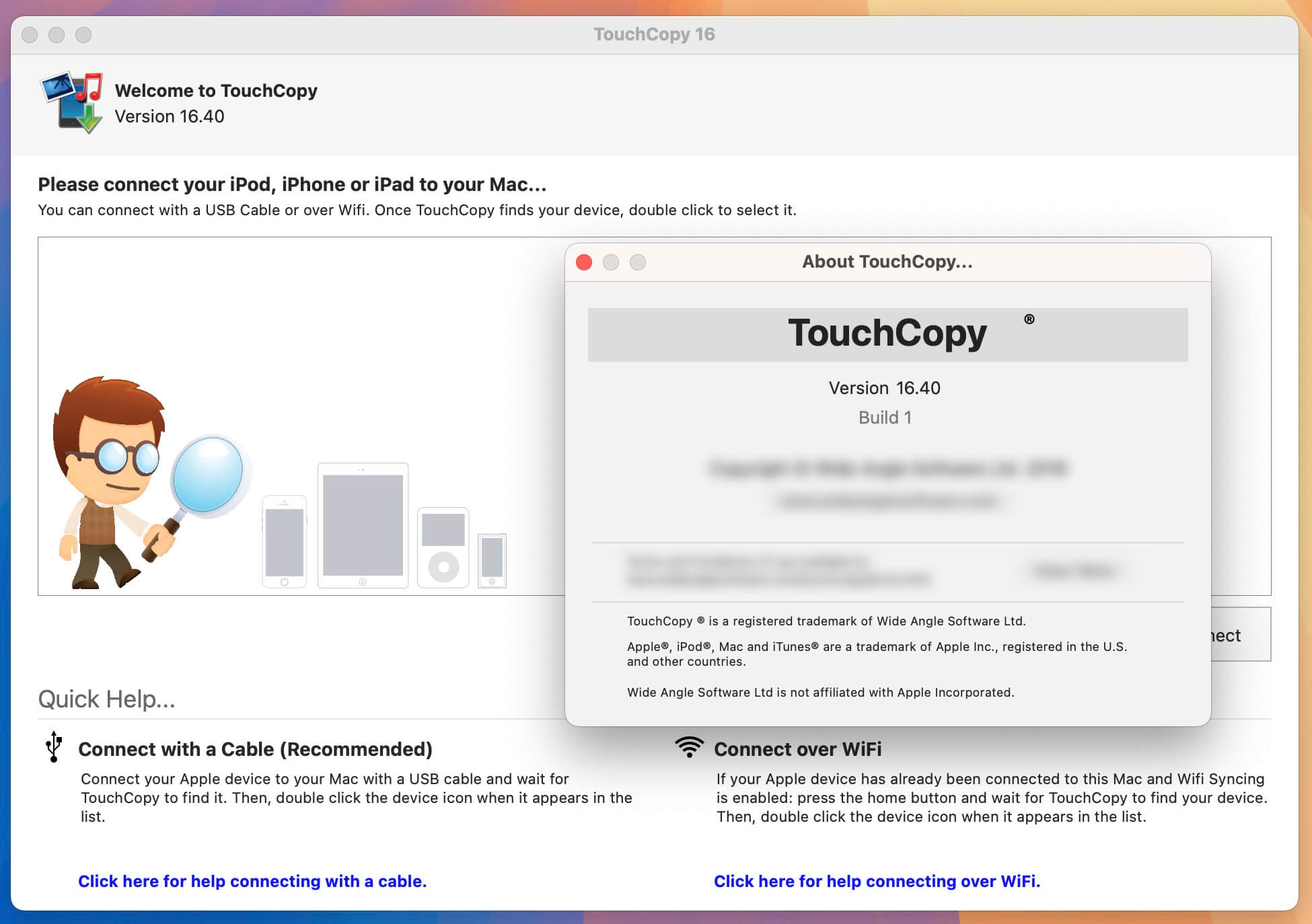
Task: Click the Welcome to TouchCopy heading
Action: click(216, 91)
